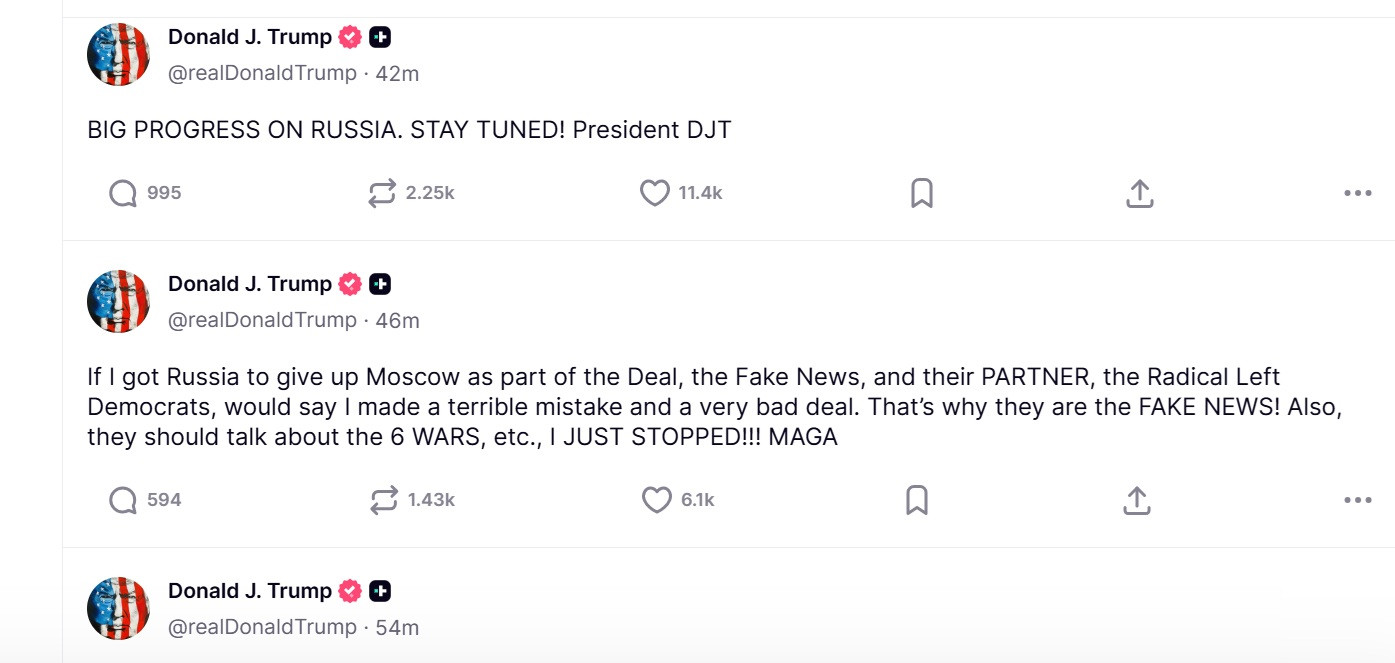Bookmark the BIG PROGRESS ON RUSSIA post
Screen dimensions: 1395x663
(x=921, y=193)
